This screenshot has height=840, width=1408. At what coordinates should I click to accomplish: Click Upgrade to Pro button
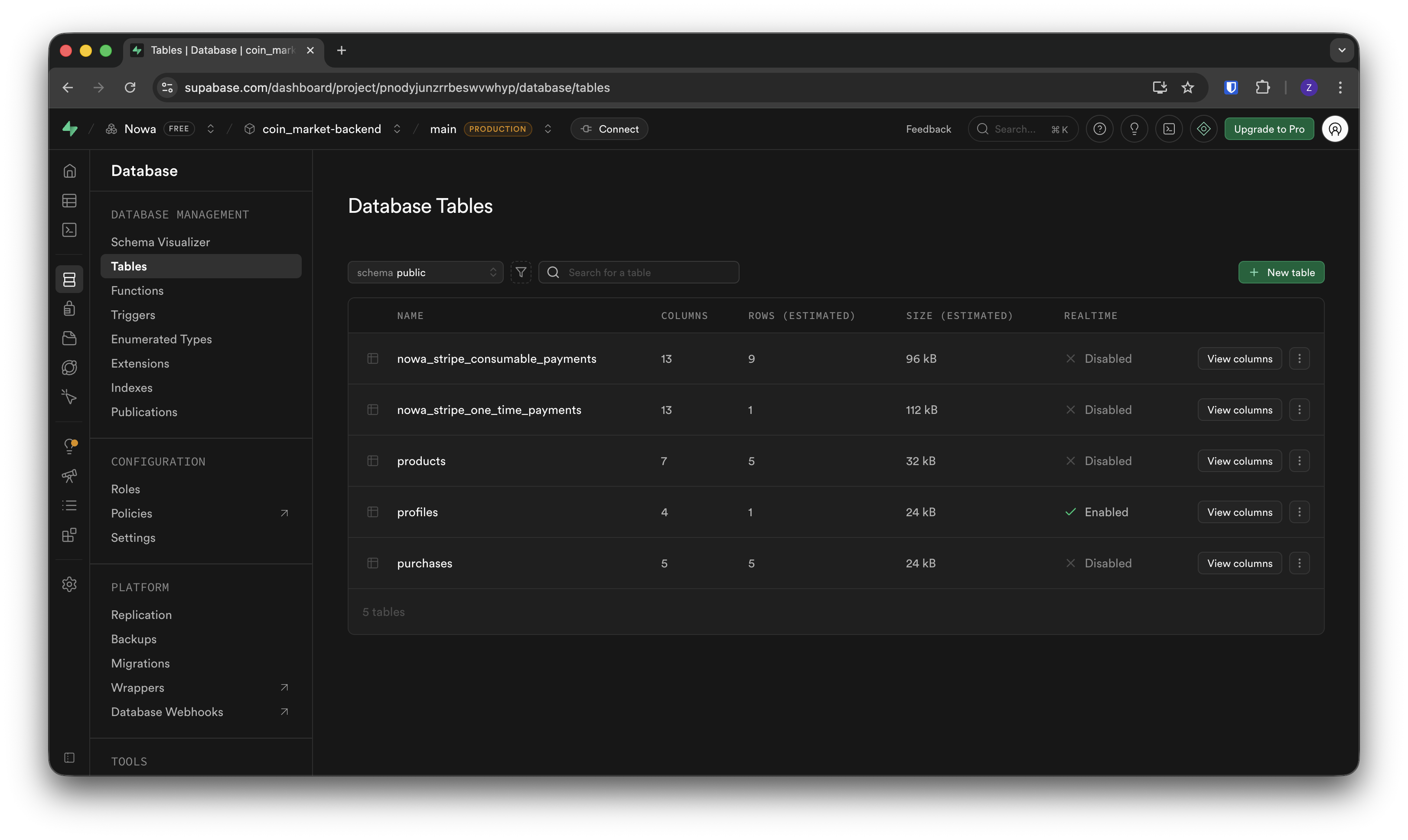coord(1269,129)
